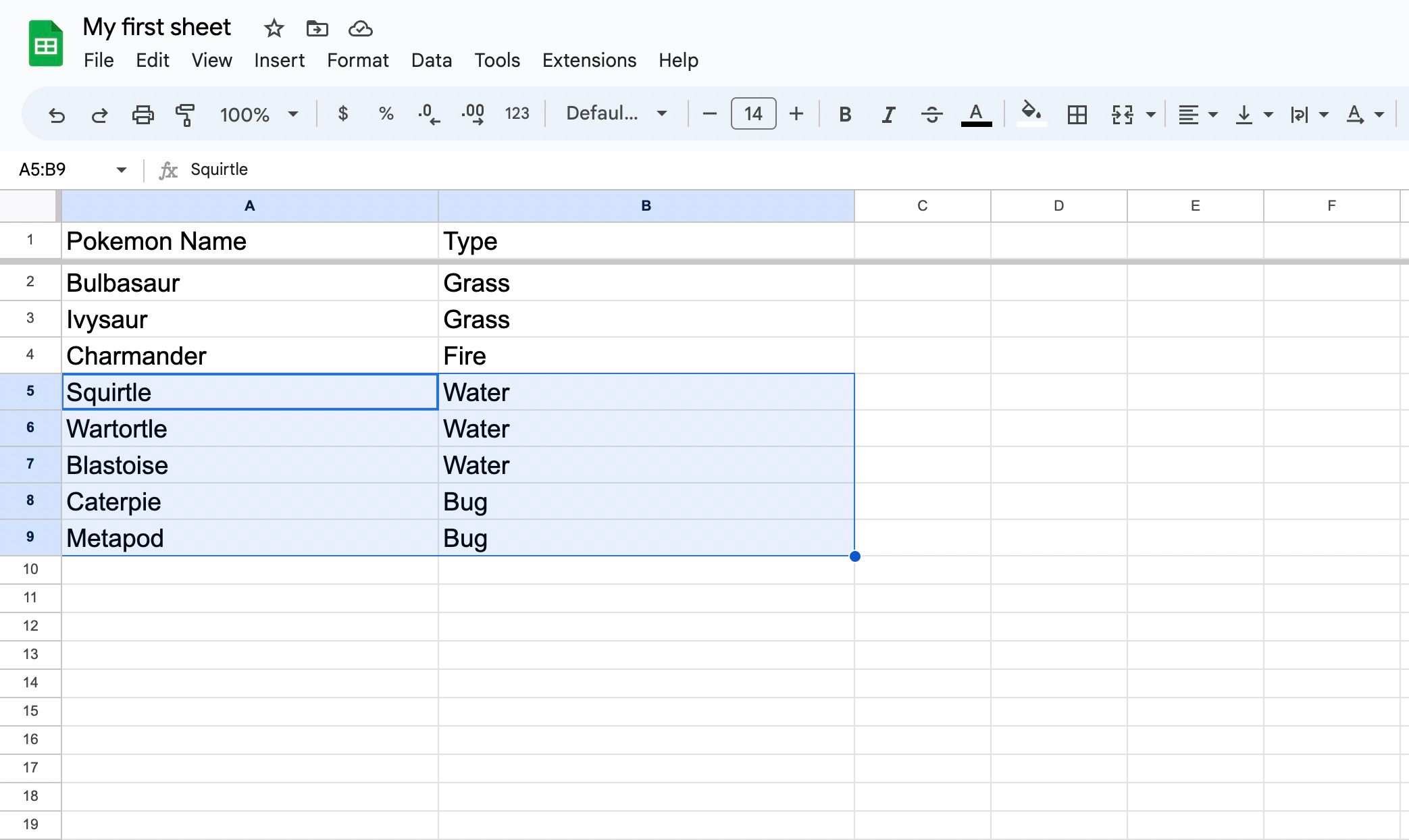Expand merge cells options arrow
The image size is (1409, 840).
pyautogui.click(x=1151, y=115)
